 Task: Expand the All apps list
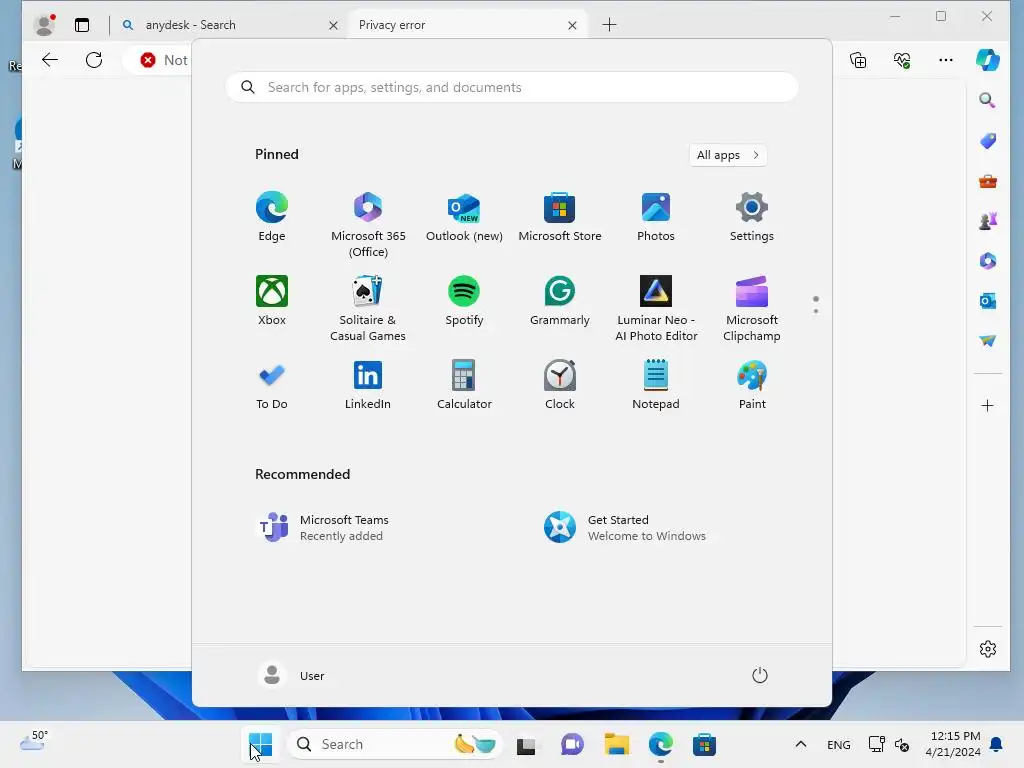click(x=728, y=155)
